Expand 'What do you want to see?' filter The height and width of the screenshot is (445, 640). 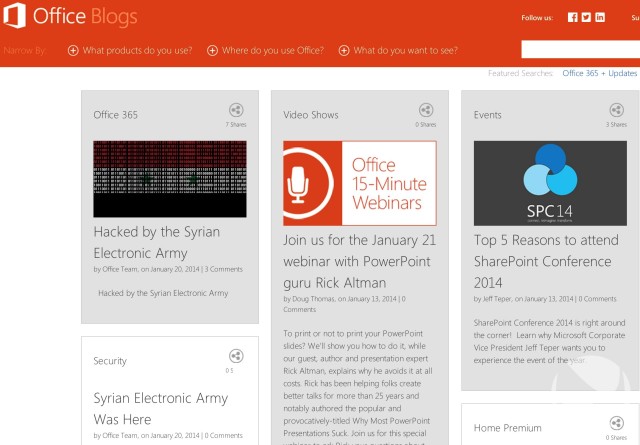(x=398, y=50)
